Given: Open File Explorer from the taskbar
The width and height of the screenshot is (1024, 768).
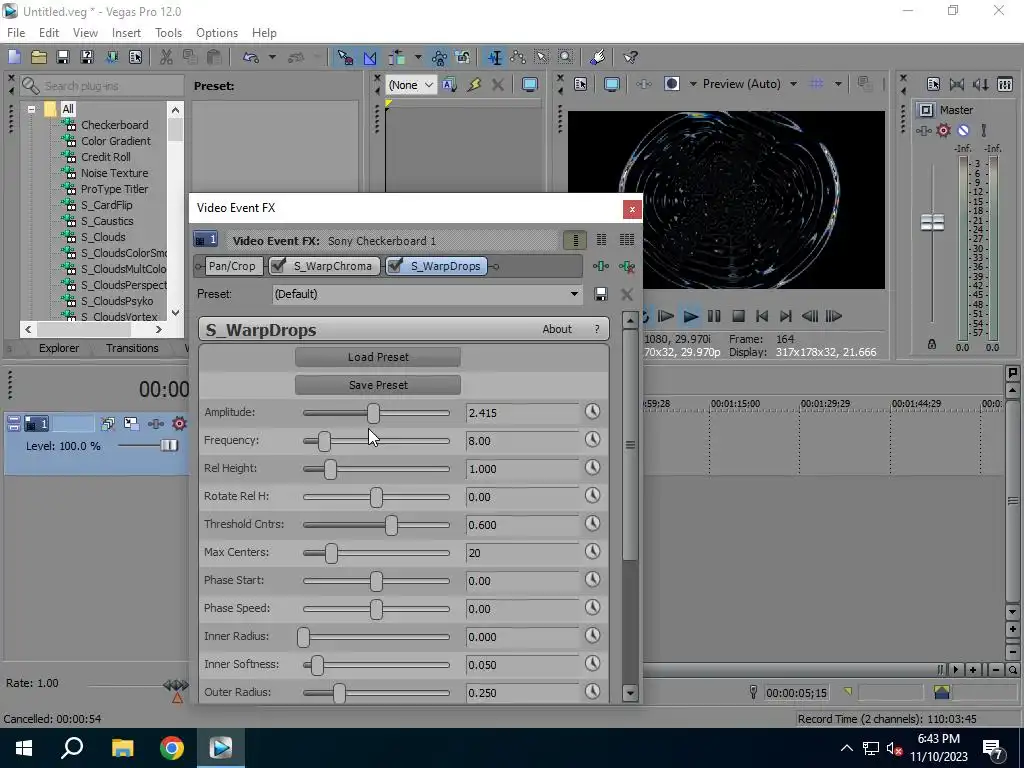Looking at the screenshot, I should pyautogui.click(x=122, y=748).
